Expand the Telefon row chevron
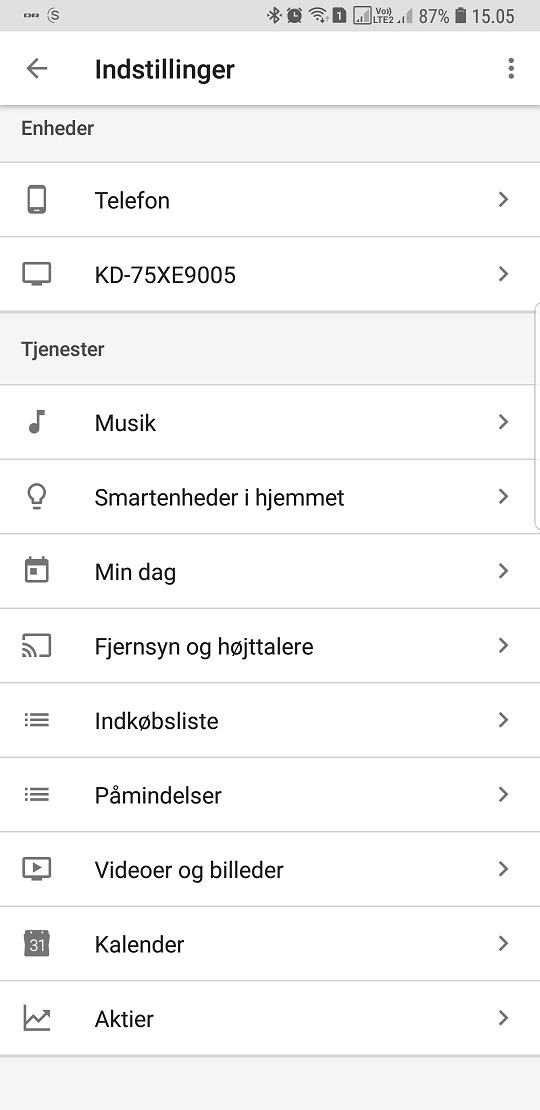This screenshot has width=540, height=1110. click(503, 200)
